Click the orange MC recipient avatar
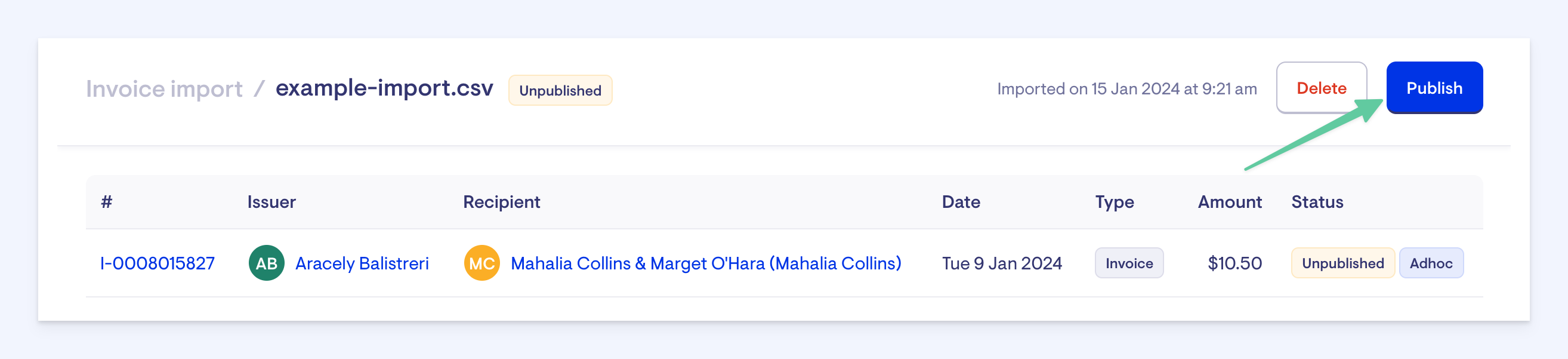 point(481,263)
